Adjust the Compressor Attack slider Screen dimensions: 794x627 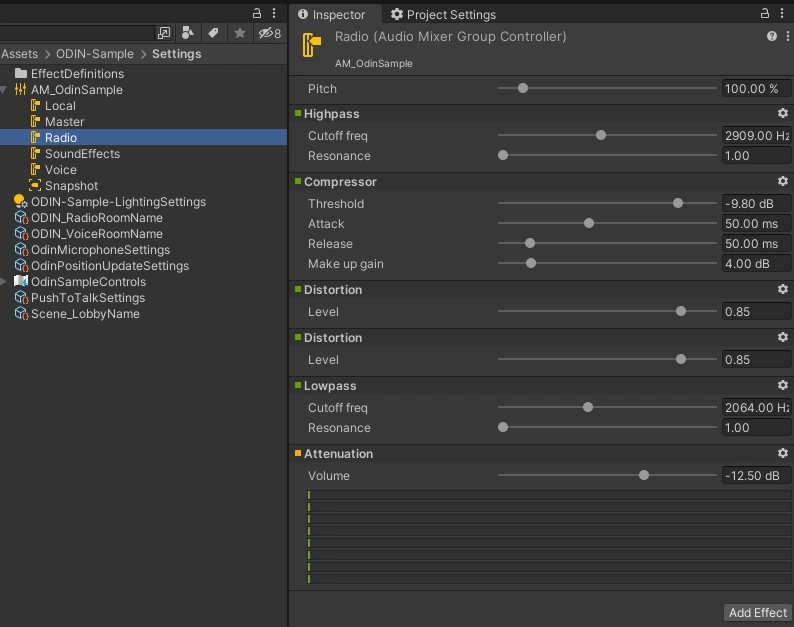607,223
